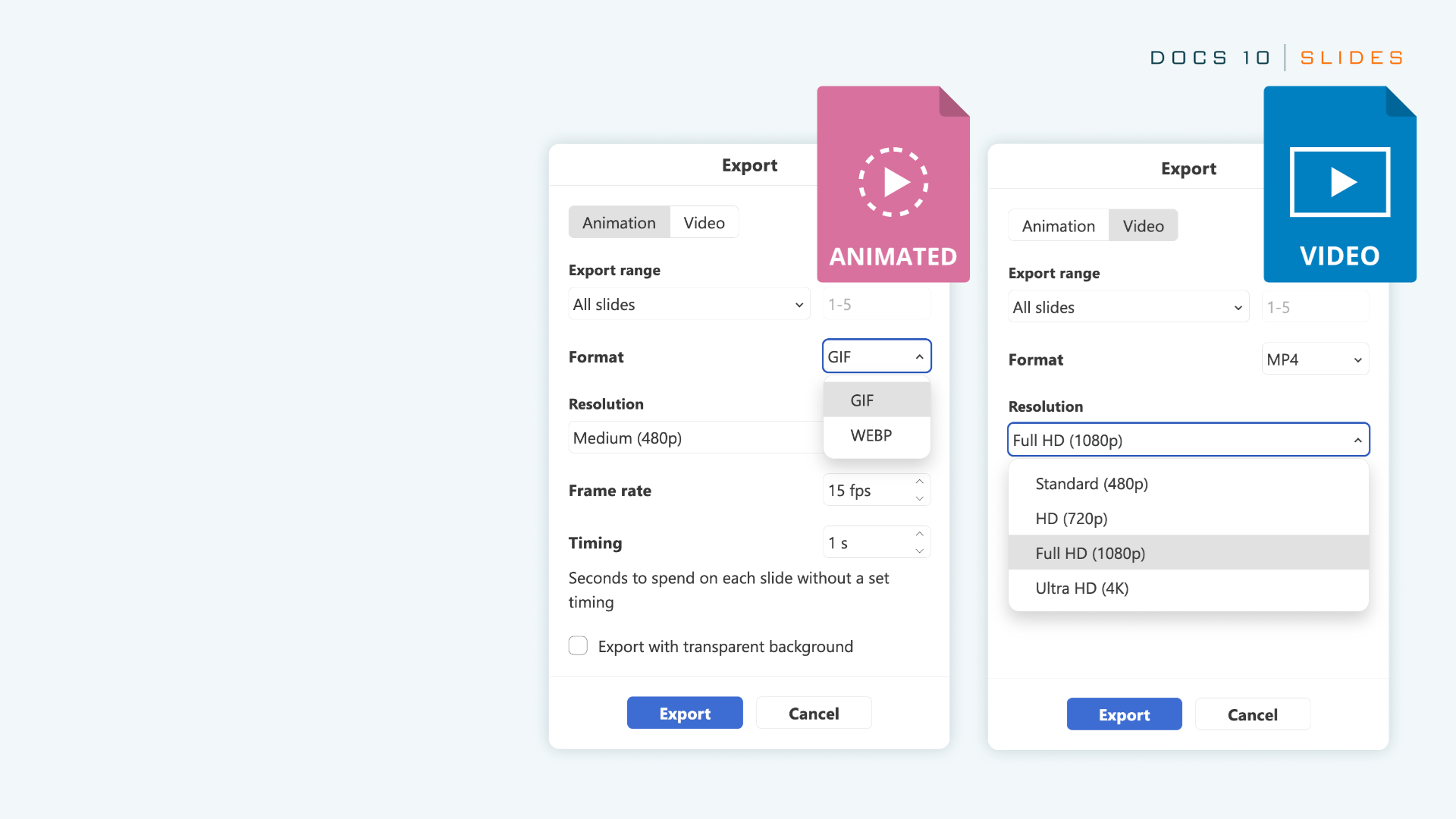Select Animation tab in right dialog

click(x=1058, y=225)
